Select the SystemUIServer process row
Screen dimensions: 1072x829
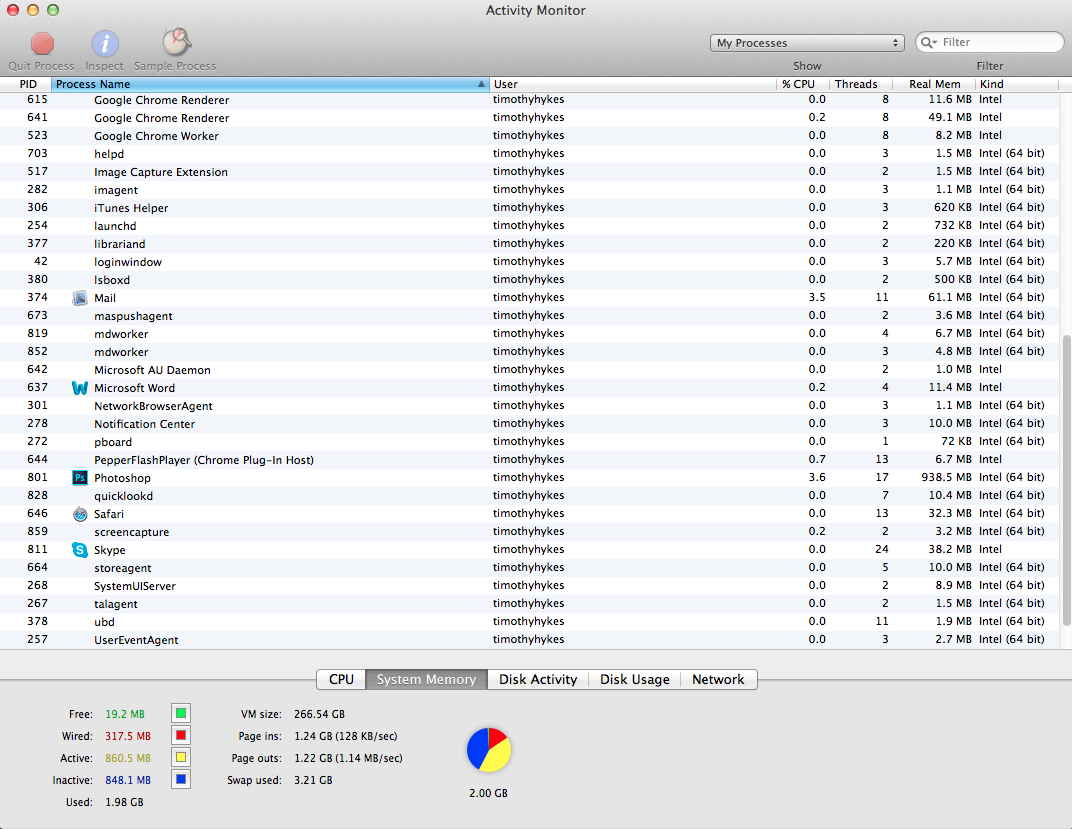click(x=530, y=586)
